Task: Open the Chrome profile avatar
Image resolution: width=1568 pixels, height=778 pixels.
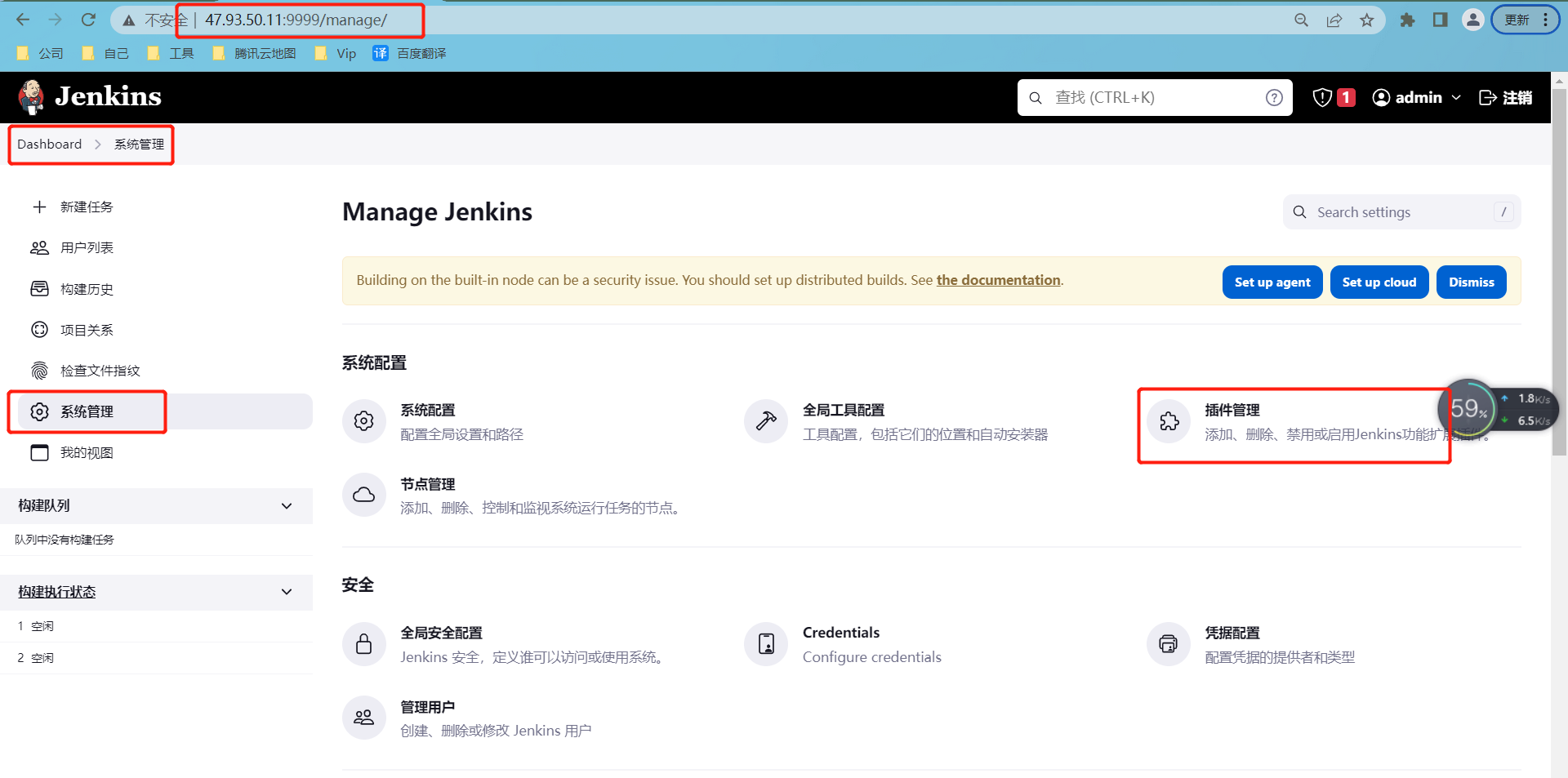Action: coord(1472,20)
